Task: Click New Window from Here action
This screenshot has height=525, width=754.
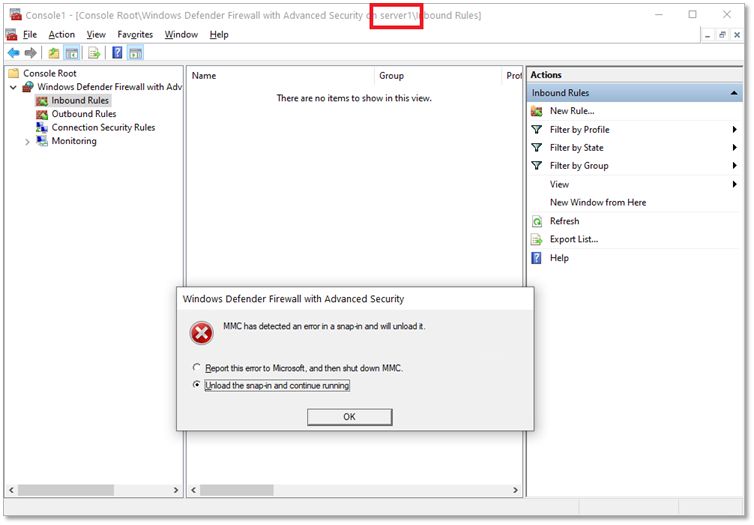Action: click(598, 202)
